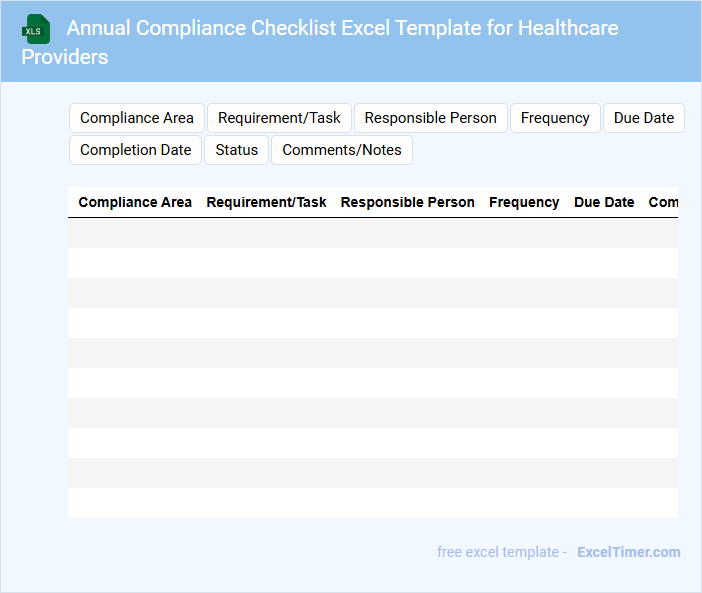Click the Responsible Person tag
702x593 pixels.
(x=430, y=118)
